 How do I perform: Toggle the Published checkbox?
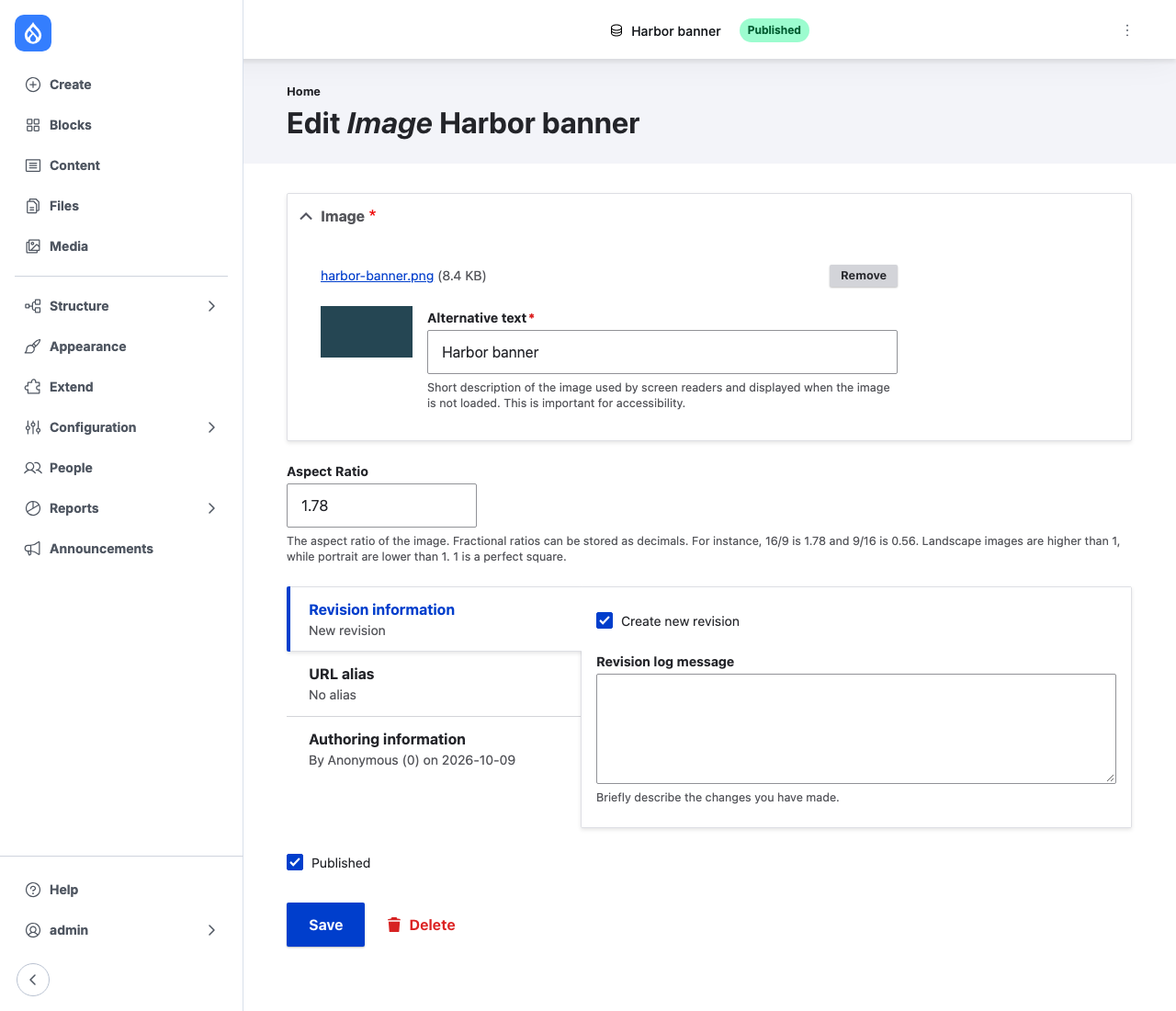[x=295, y=862]
